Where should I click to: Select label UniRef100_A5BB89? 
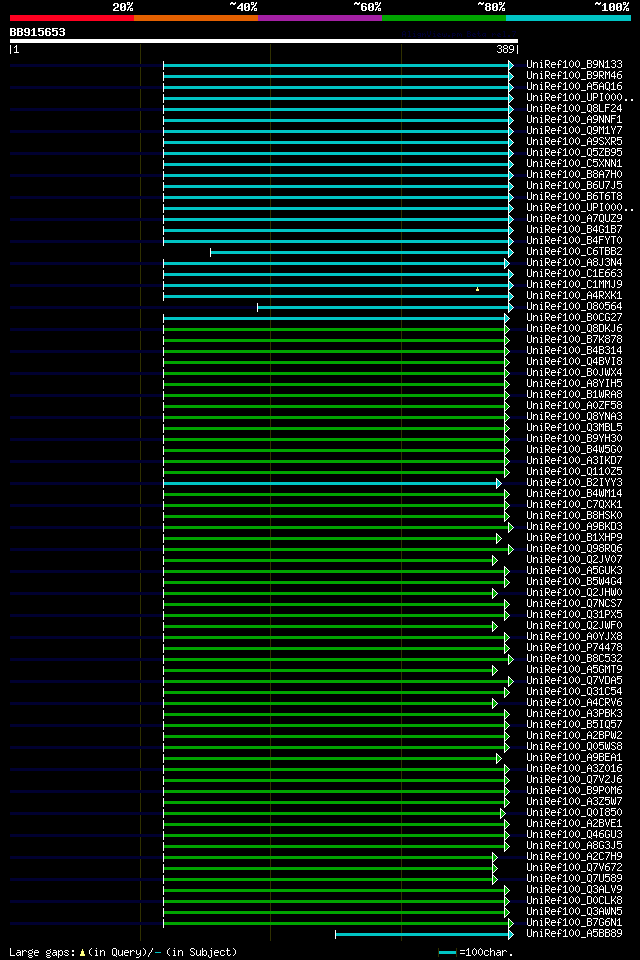coord(574,935)
